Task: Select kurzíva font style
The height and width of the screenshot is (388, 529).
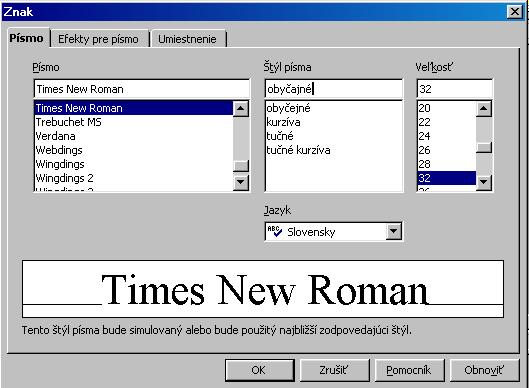Action: 334,122
